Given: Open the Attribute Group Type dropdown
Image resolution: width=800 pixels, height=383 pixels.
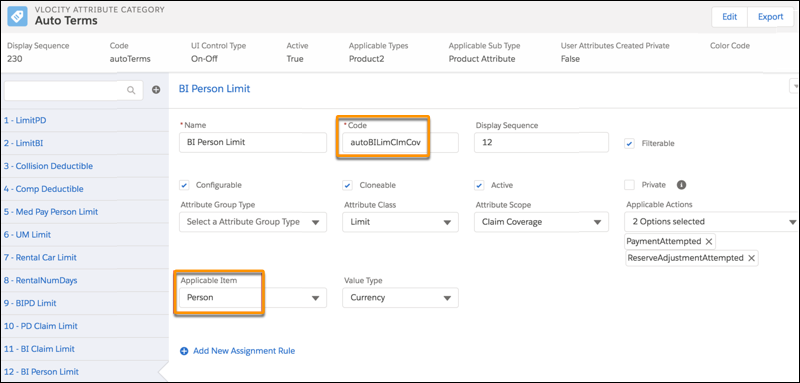Looking at the screenshot, I should [253, 222].
